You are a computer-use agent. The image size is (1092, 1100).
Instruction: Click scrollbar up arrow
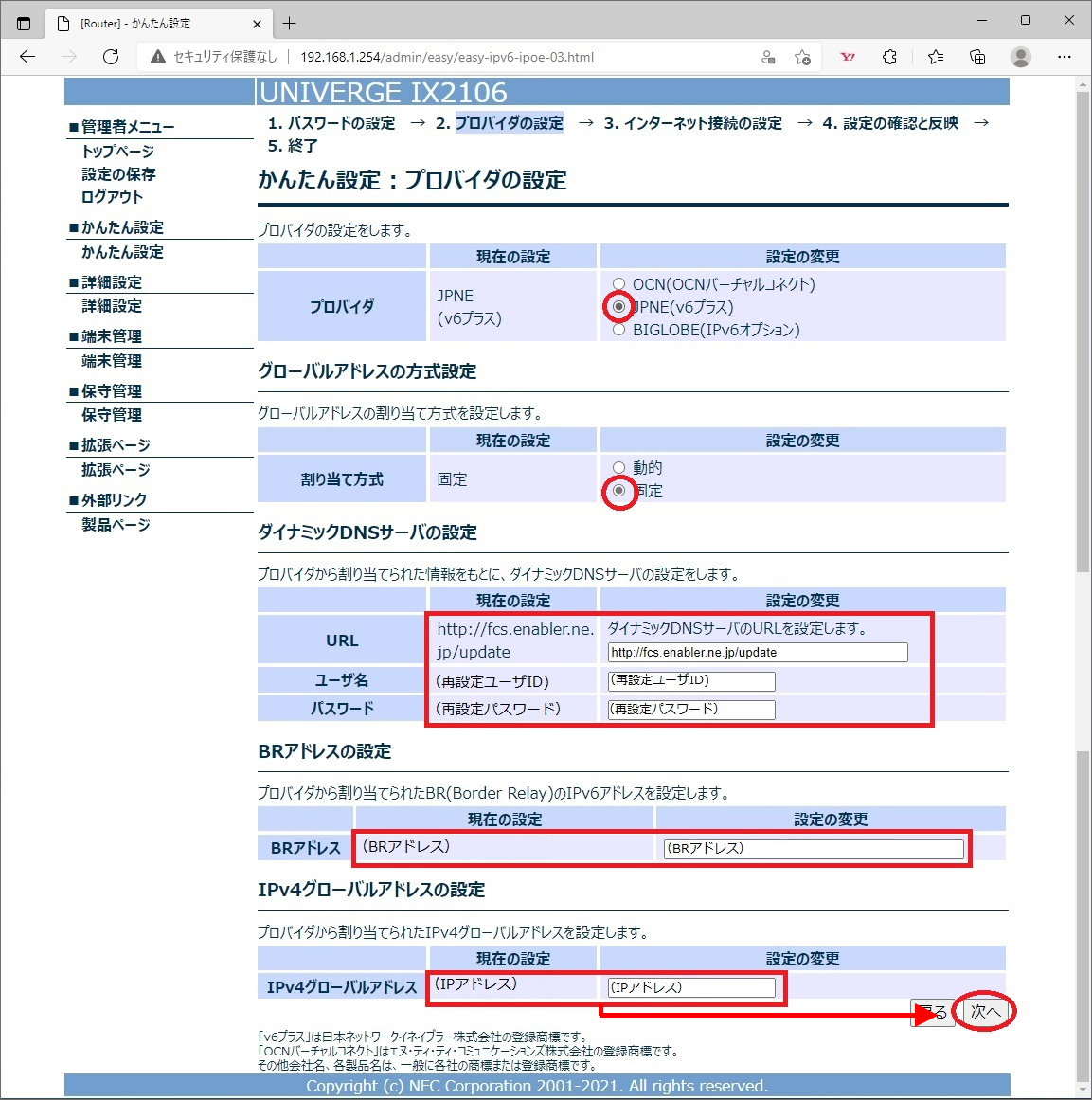(1083, 83)
